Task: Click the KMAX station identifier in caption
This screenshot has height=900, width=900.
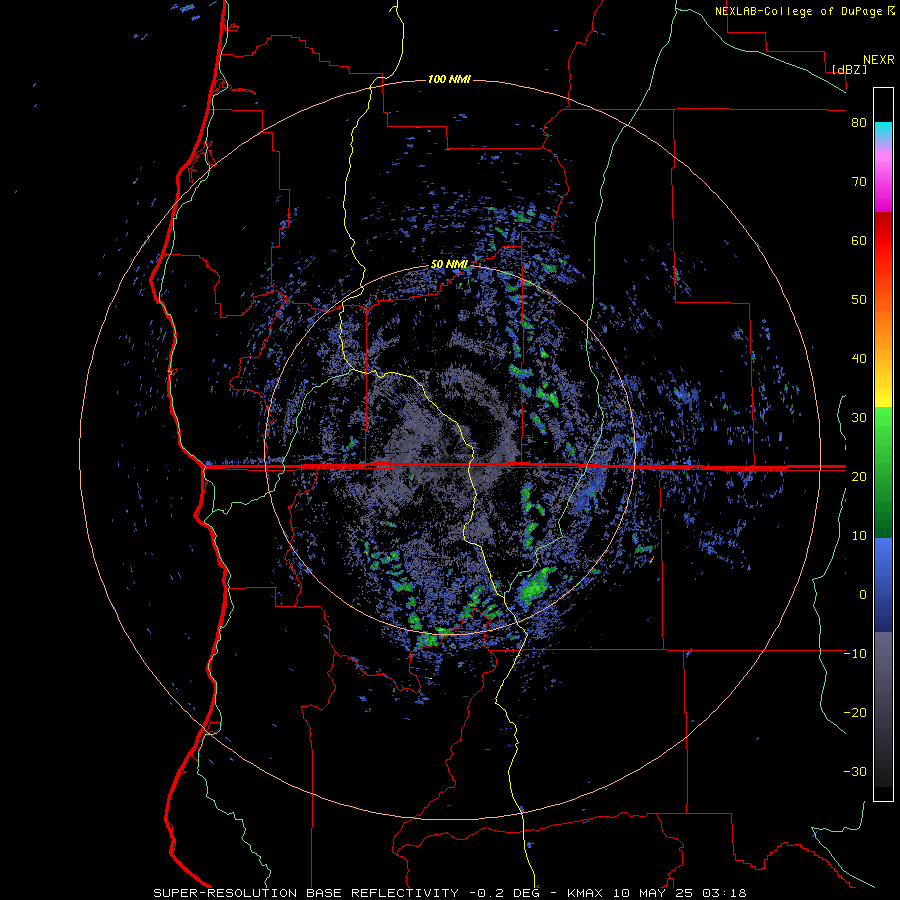Action: click(585, 893)
